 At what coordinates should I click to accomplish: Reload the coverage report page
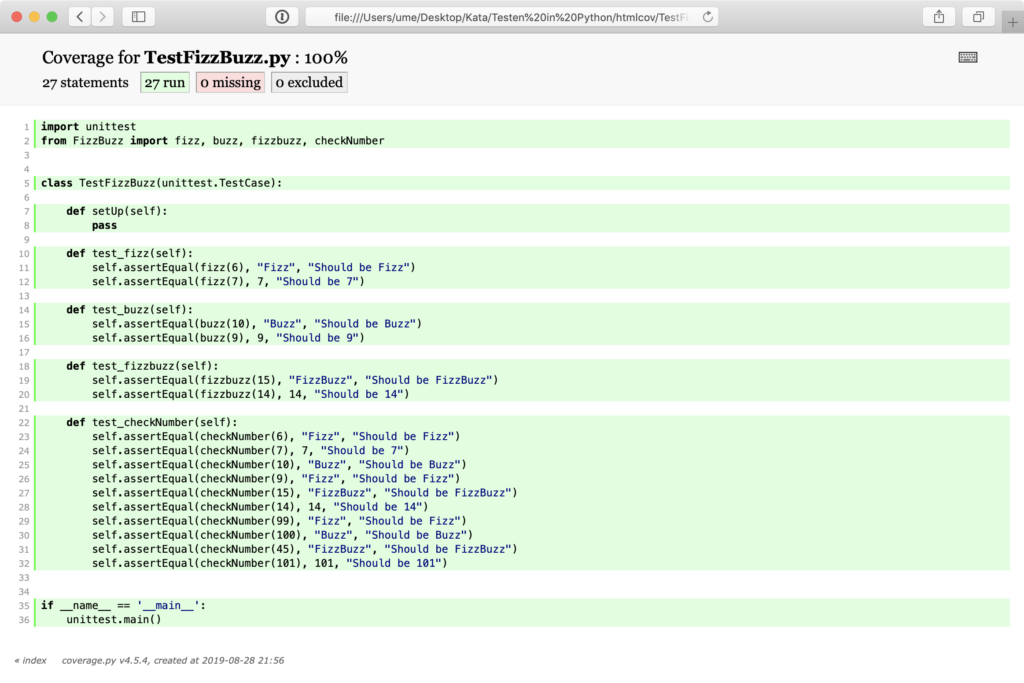click(x=707, y=17)
